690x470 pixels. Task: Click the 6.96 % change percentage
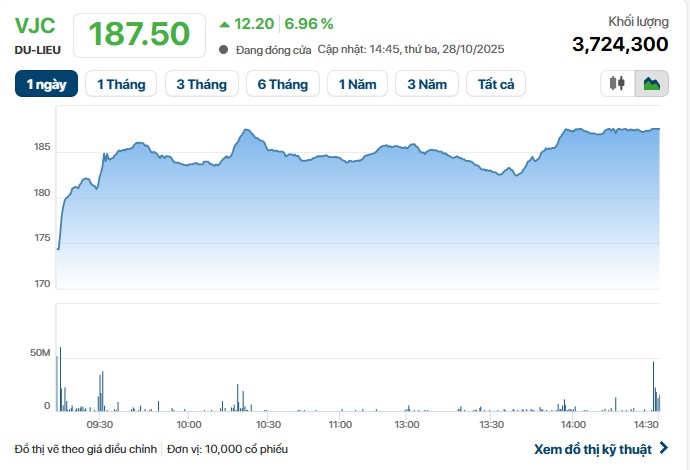309,23
